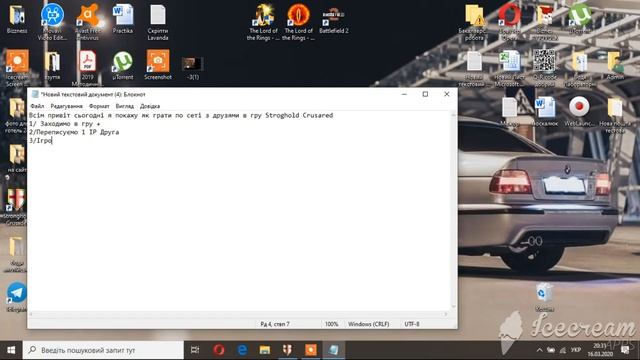Select the QR code image file

(544, 67)
